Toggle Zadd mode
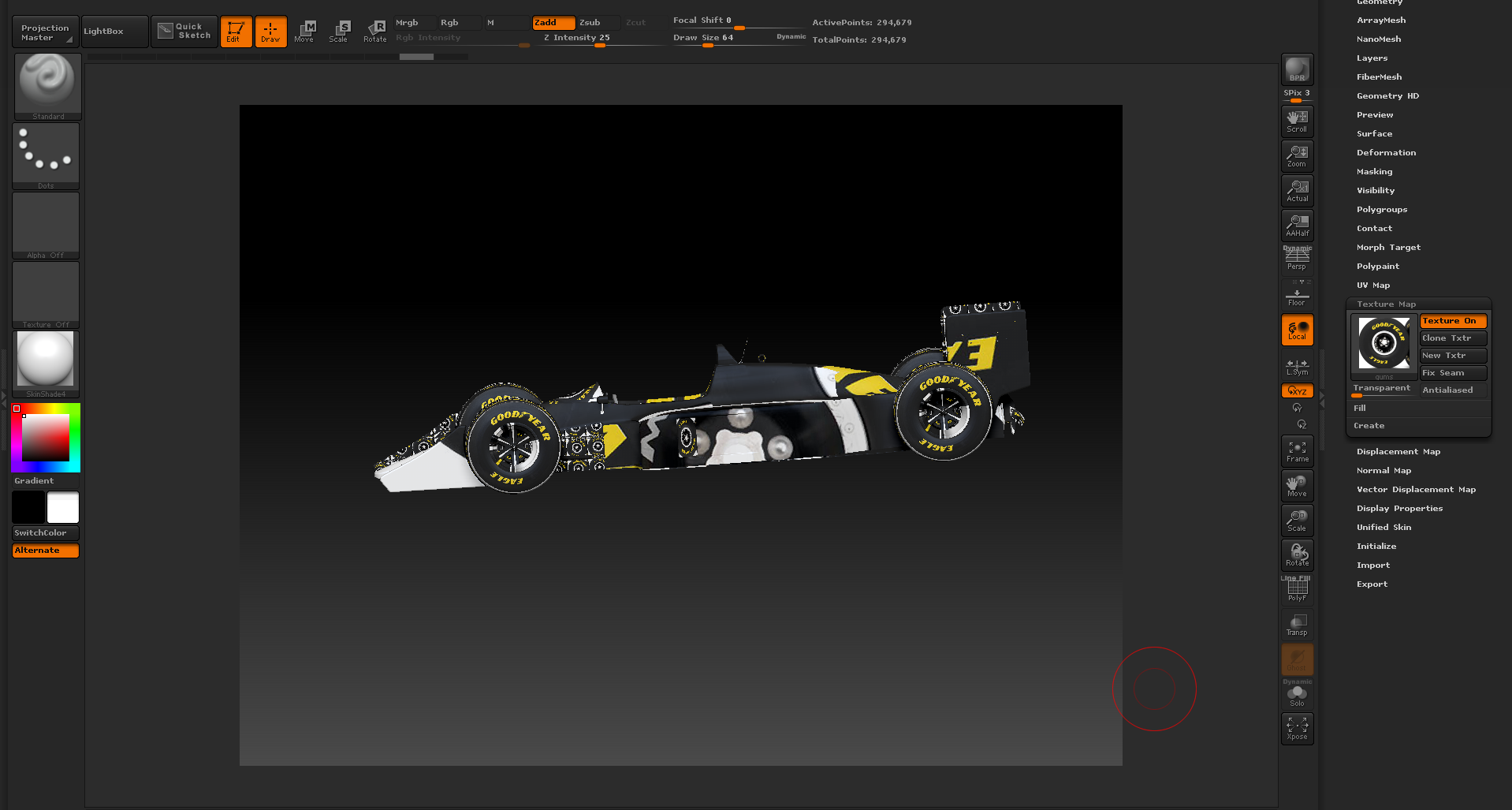 point(553,22)
